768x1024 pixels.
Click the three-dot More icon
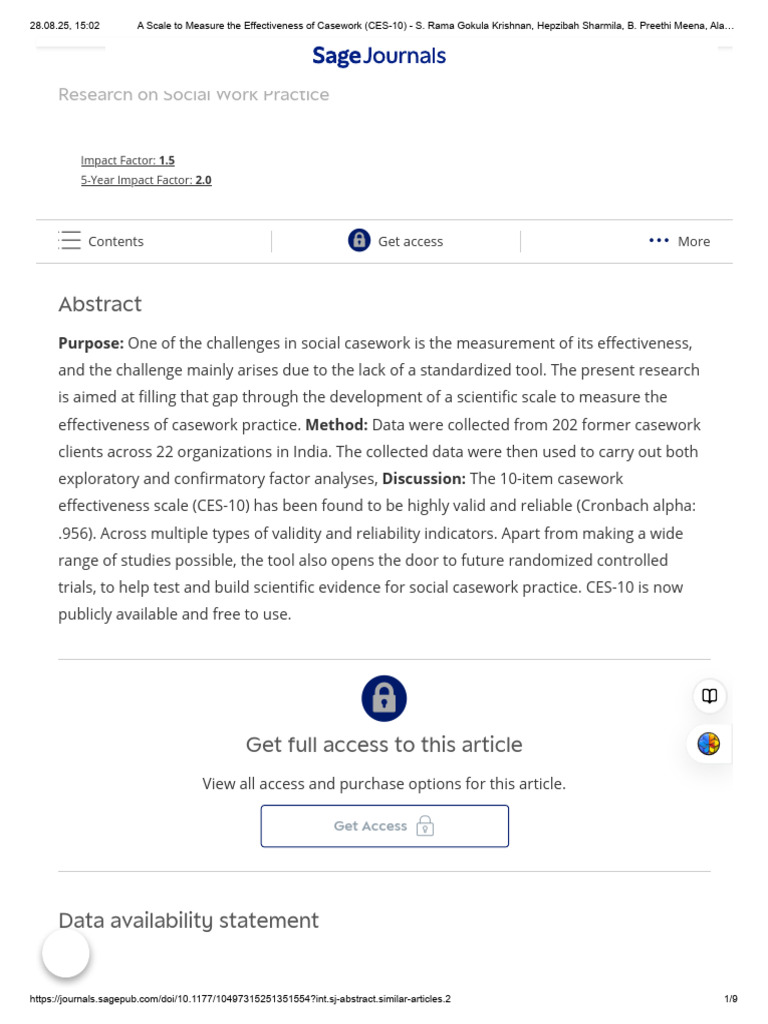(659, 241)
